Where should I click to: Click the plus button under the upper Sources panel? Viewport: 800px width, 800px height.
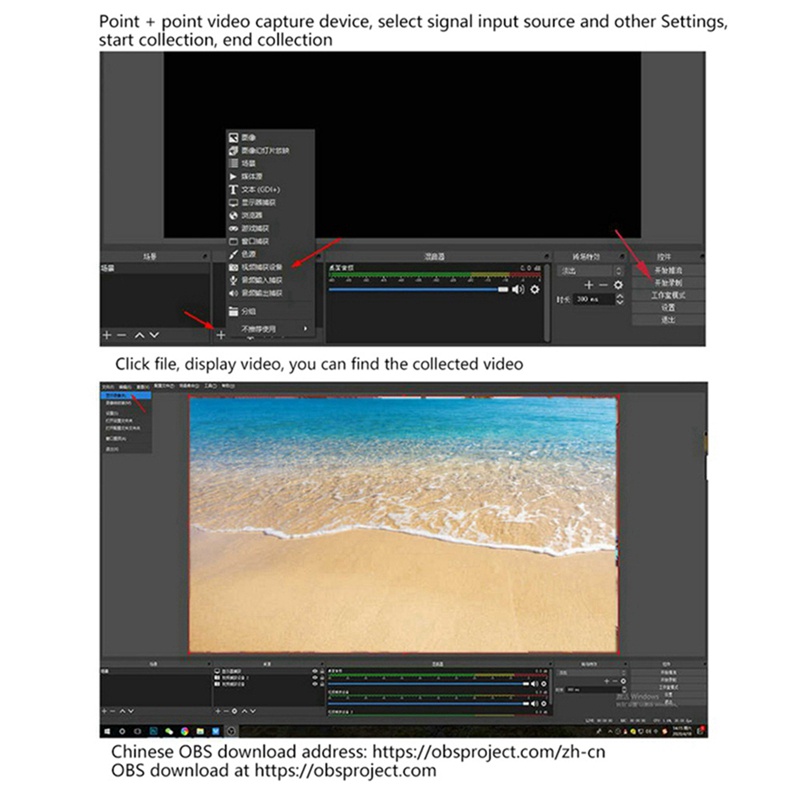pyautogui.click(x=220, y=335)
